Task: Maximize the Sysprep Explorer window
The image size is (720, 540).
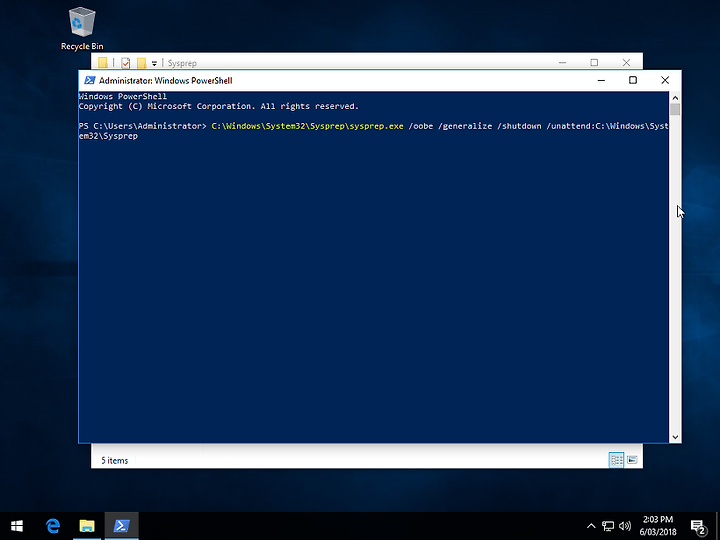Action: [594, 62]
